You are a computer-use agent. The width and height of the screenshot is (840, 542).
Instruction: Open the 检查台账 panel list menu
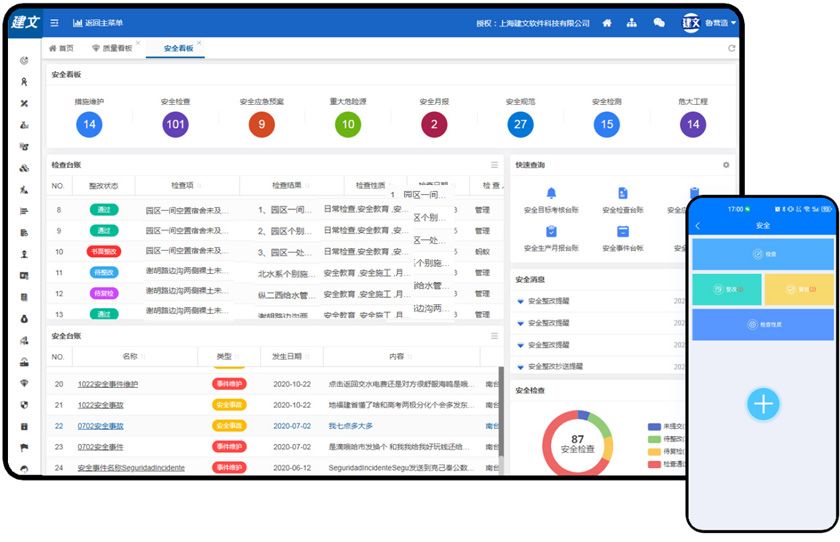[494, 165]
